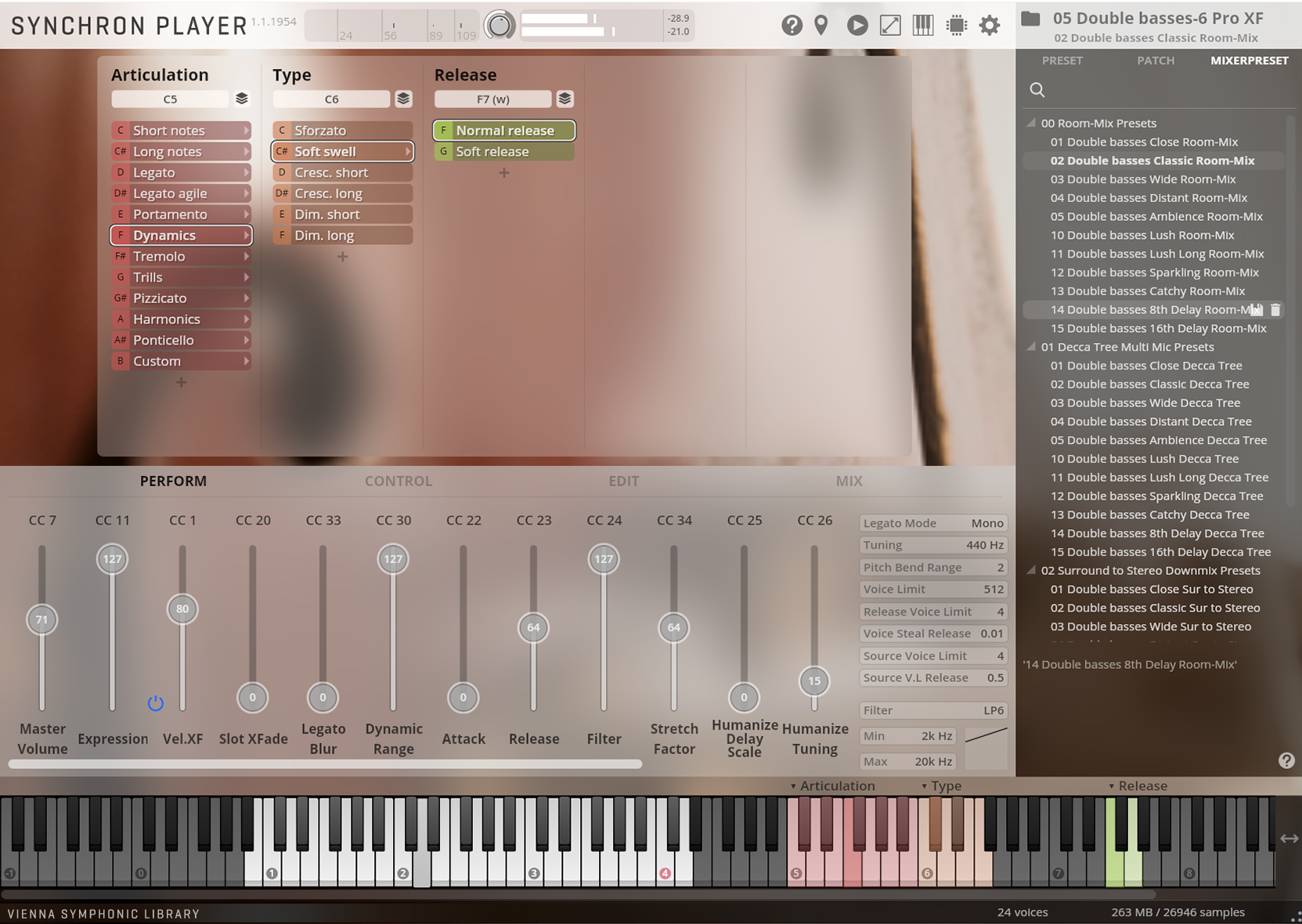This screenshot has height=924, width=1302.
Task: Click the search field in the preset panel
Action: (x=1037, y=90)
